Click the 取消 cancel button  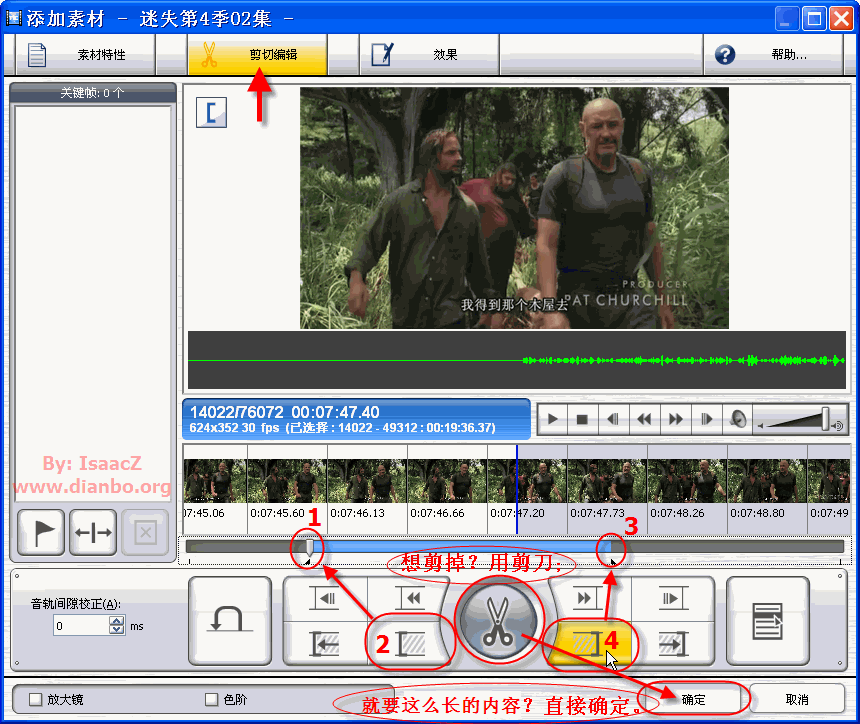[797, 699]
